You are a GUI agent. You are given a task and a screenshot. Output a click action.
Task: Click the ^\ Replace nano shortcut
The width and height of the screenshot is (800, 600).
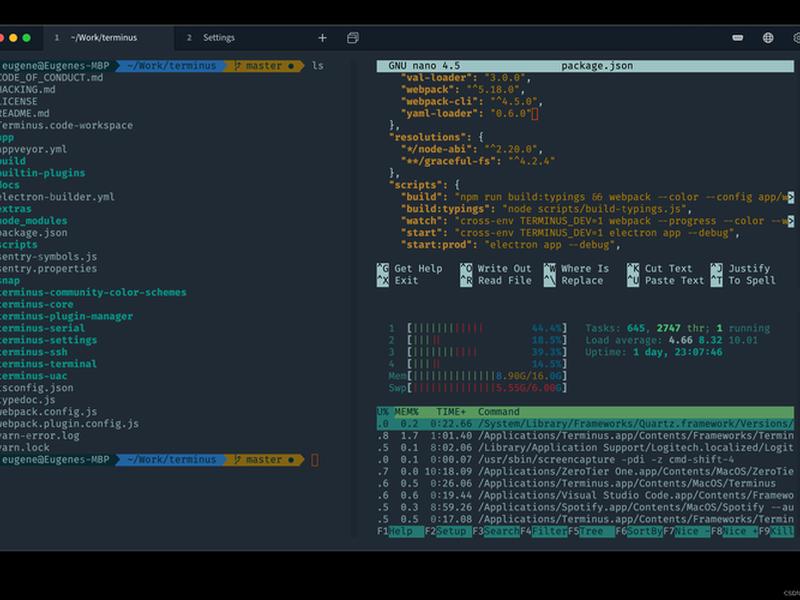point(573,281)
